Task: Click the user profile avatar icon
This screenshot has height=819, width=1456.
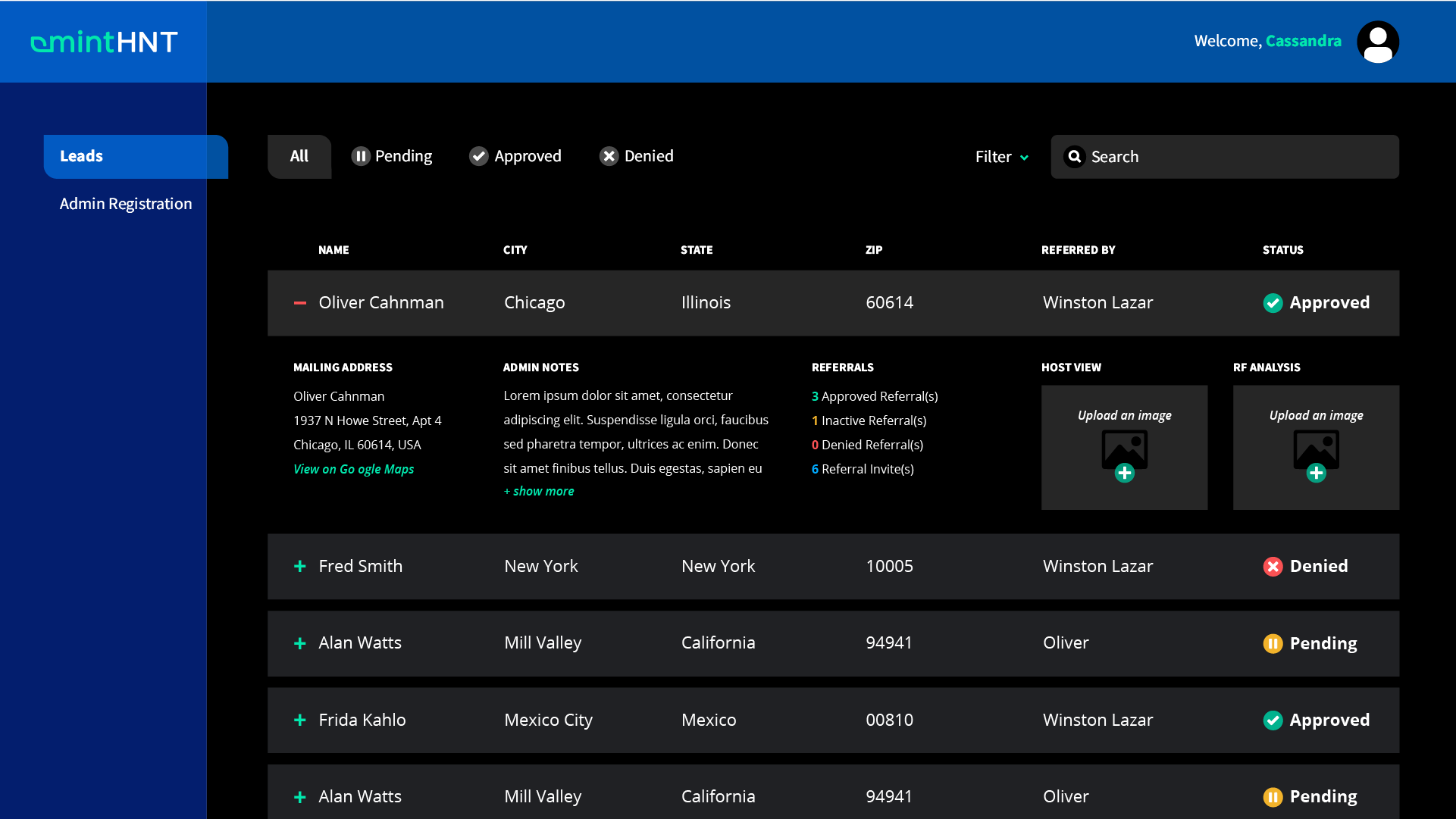Action: pyautogui.click(x=1377, y=42)
